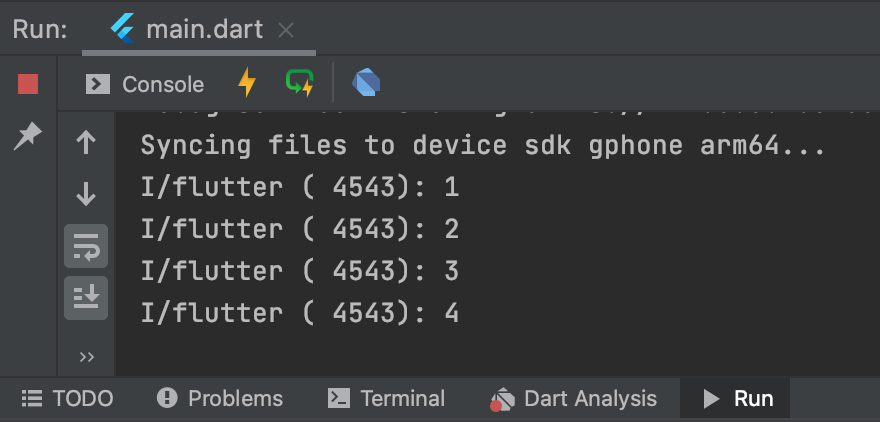The image size is (880, 422).
Task: Click the Flutter logo on main.dart tab
Action: coord(122,29)
